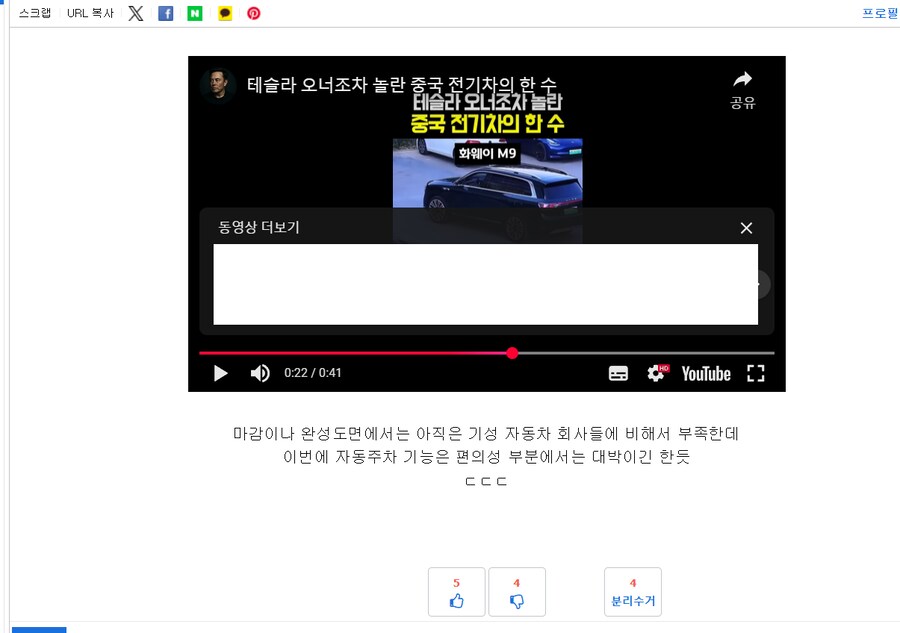Click the thumbs-down dislike button
Viewport: 900px width, 633px height.
[x=517, y=592]
